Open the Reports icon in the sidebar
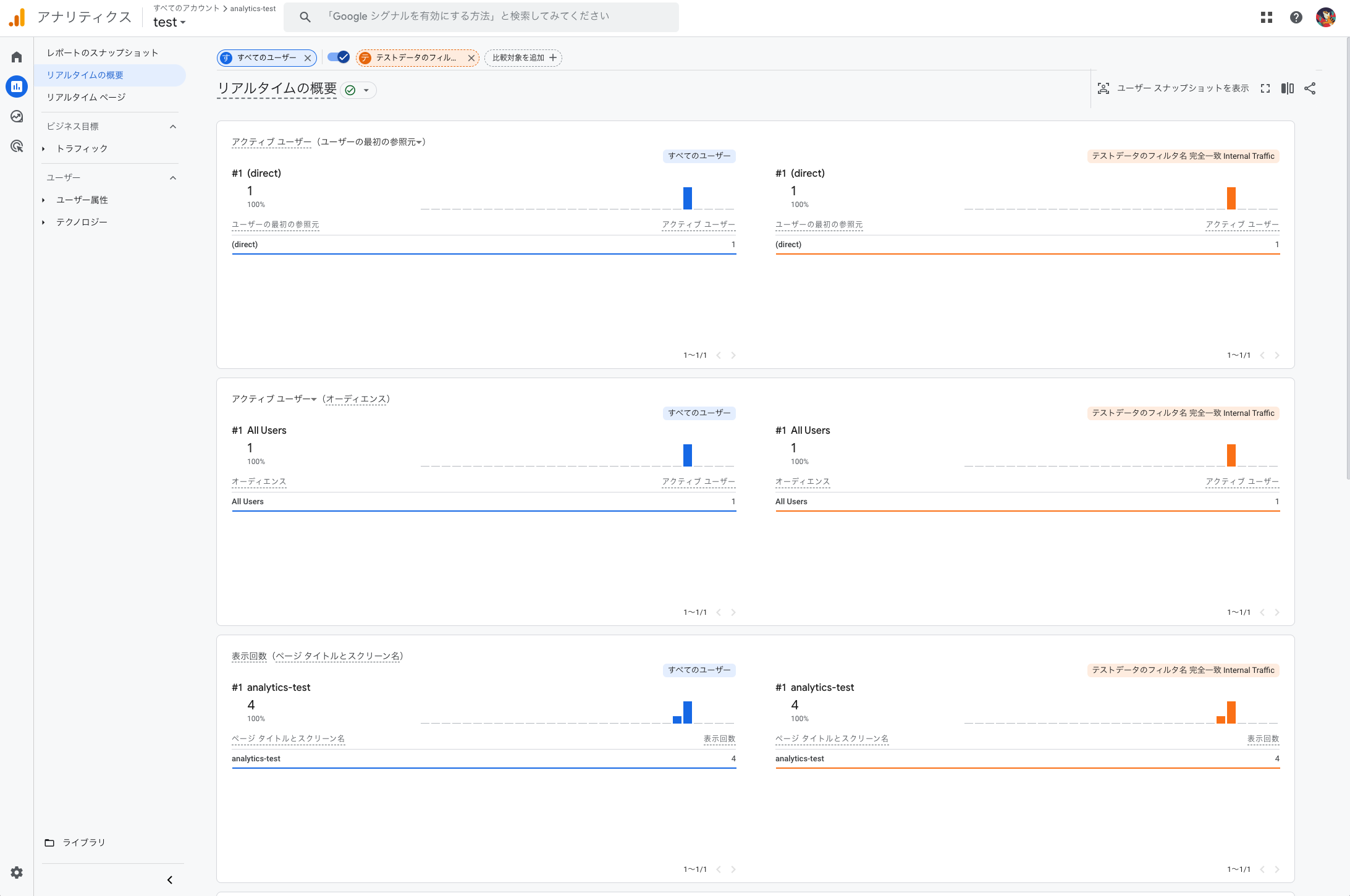 (16, 87)
